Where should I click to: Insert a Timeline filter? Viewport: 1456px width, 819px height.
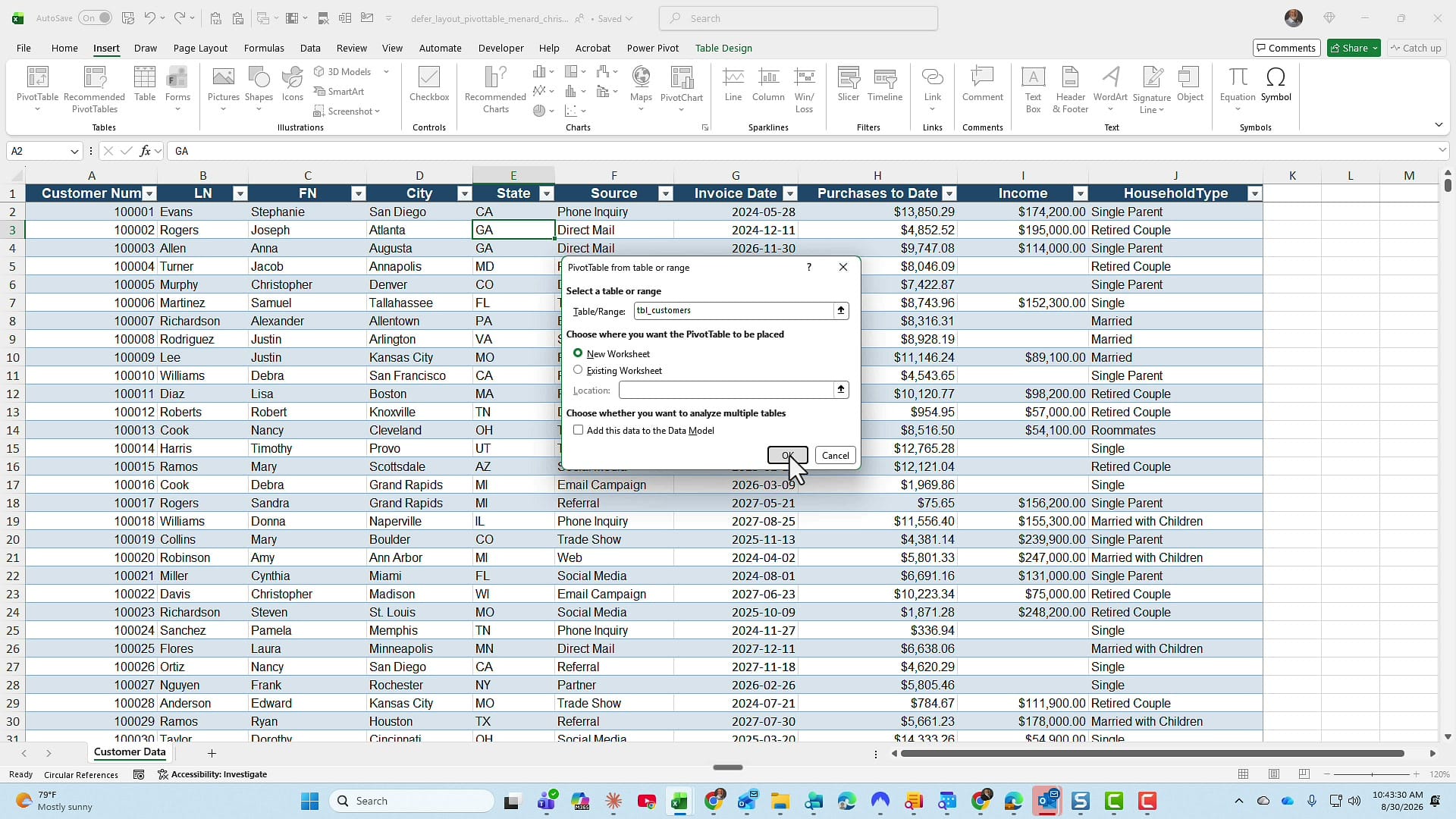885,83
